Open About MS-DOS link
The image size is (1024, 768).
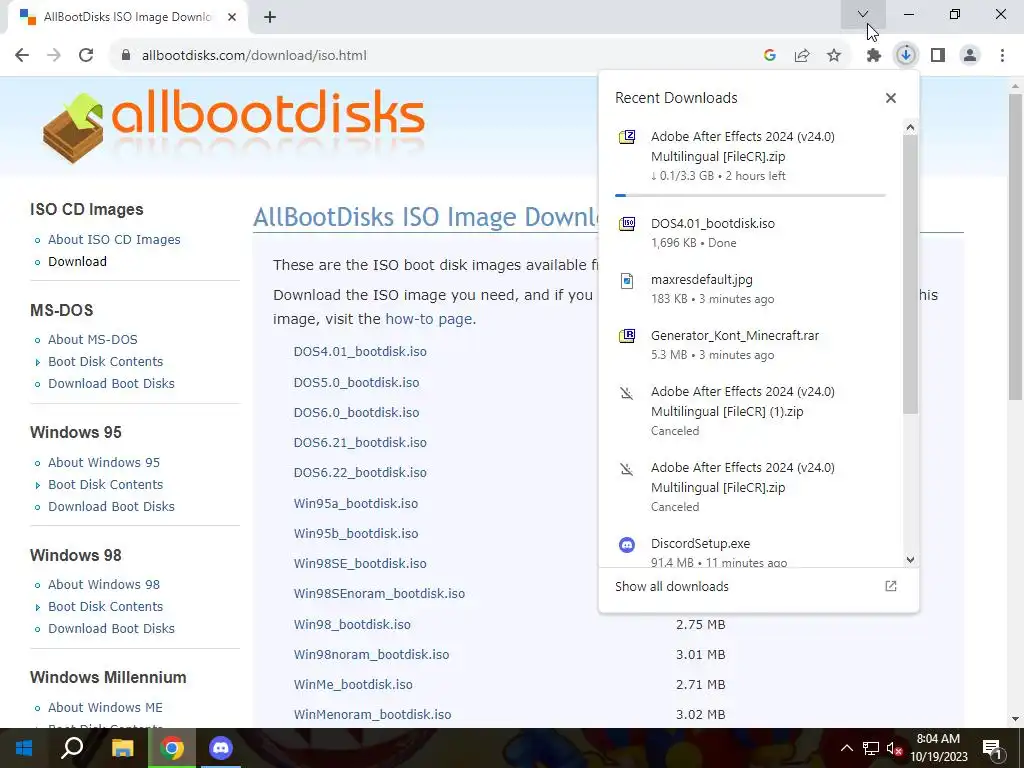93,340
